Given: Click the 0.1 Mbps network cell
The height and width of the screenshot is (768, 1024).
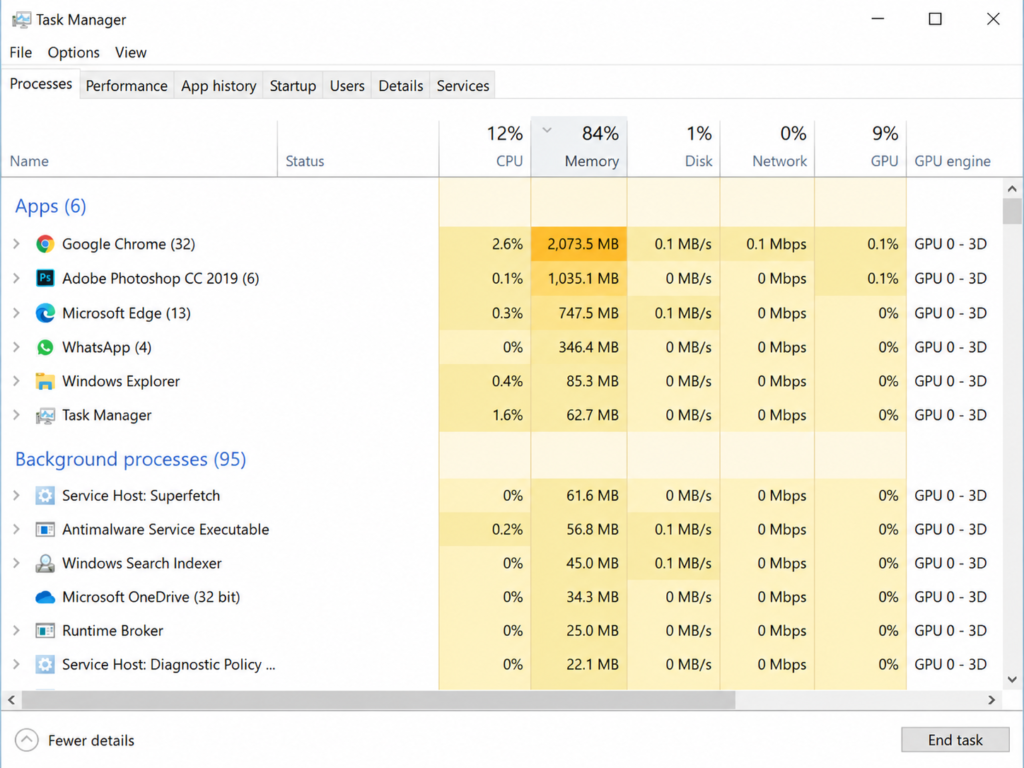Looking at the screenshot, I should pyautogui.click(x=767, y=244).
